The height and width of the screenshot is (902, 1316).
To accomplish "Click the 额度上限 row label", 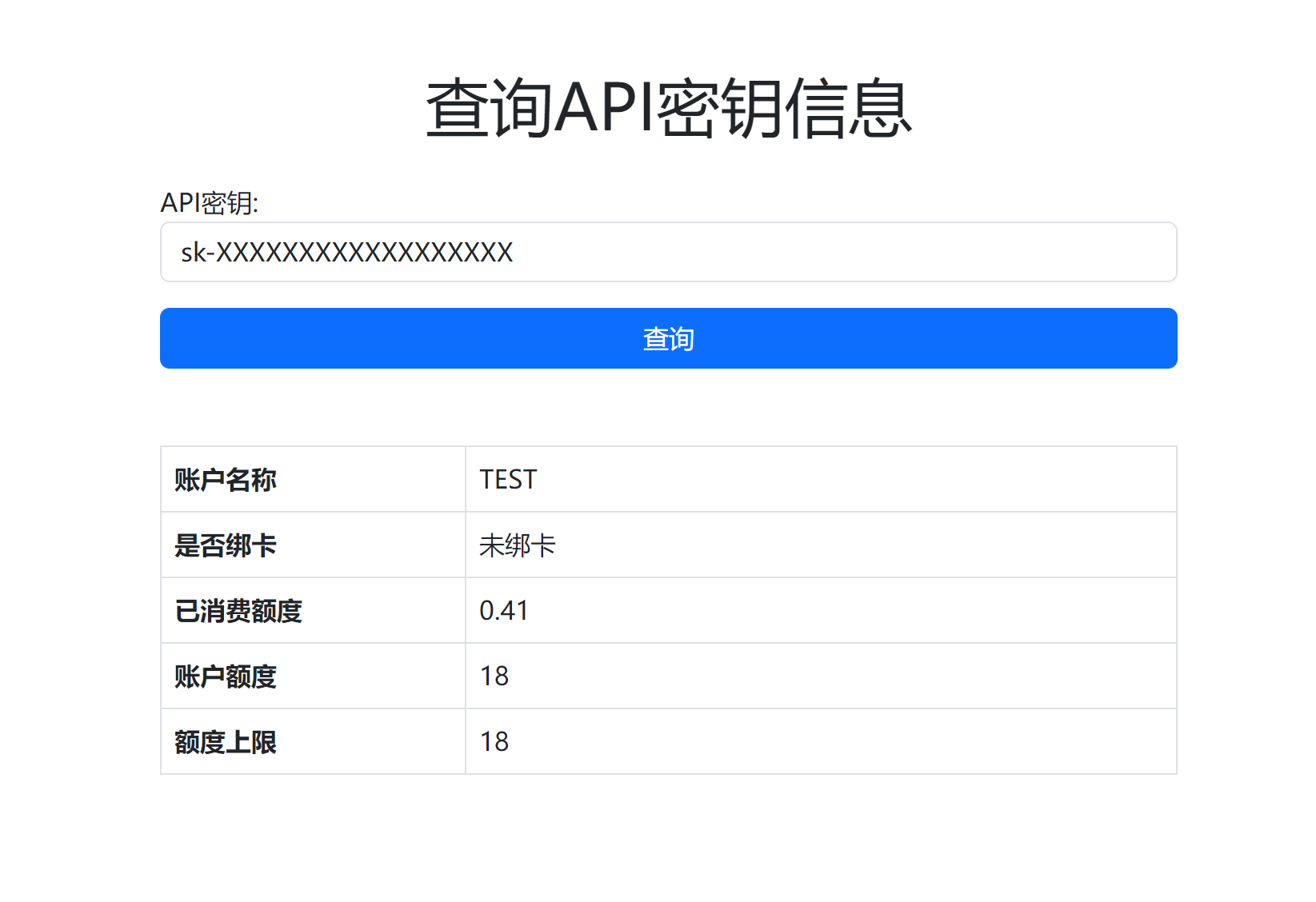I will pyautogui.click(x=226, y=742).
